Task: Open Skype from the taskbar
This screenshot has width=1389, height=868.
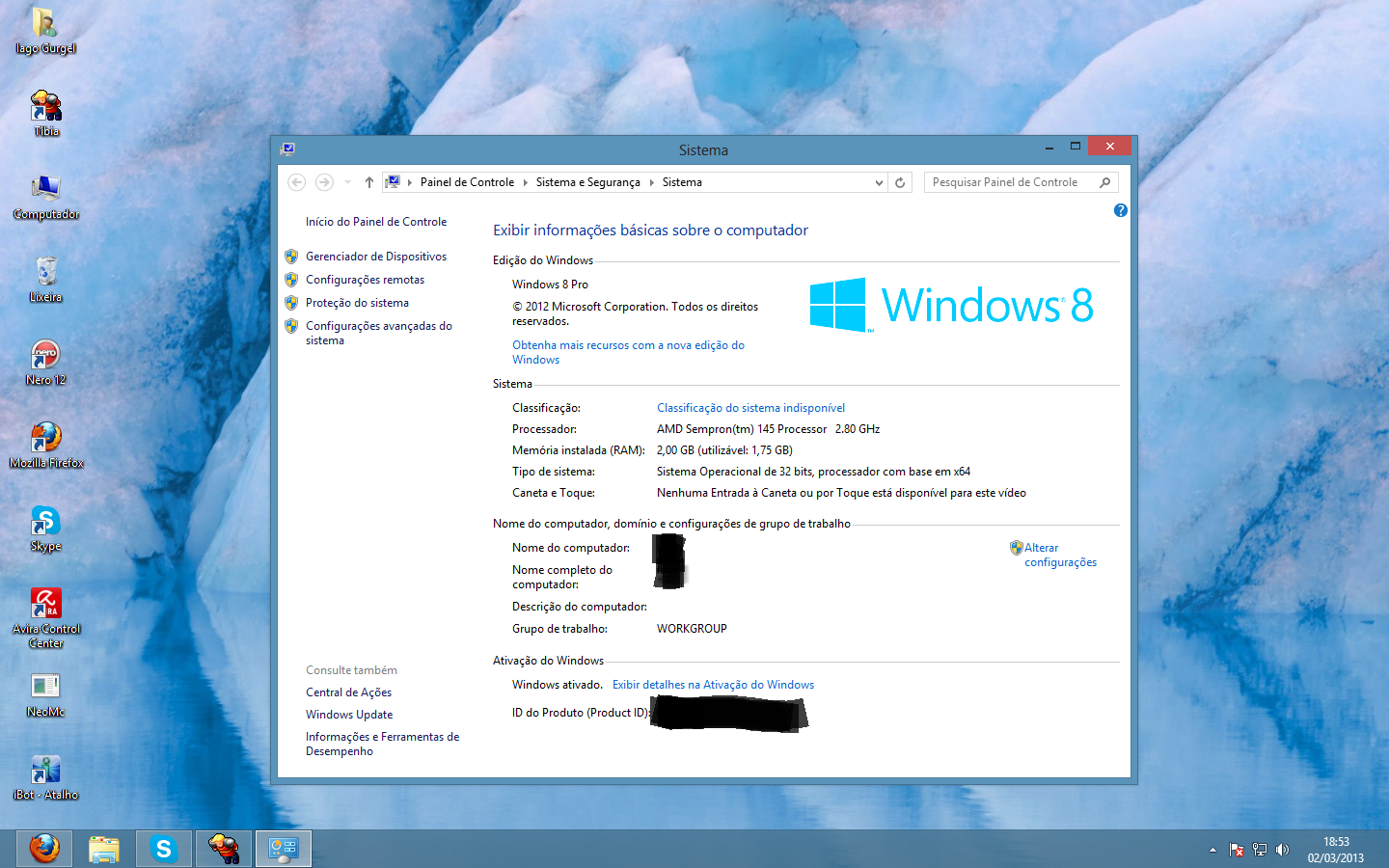Action: 164,849
